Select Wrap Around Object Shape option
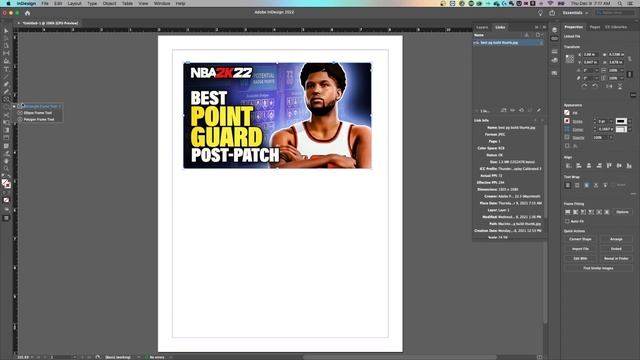Viewport: 640px width, 360px height. tap(587, 185)
